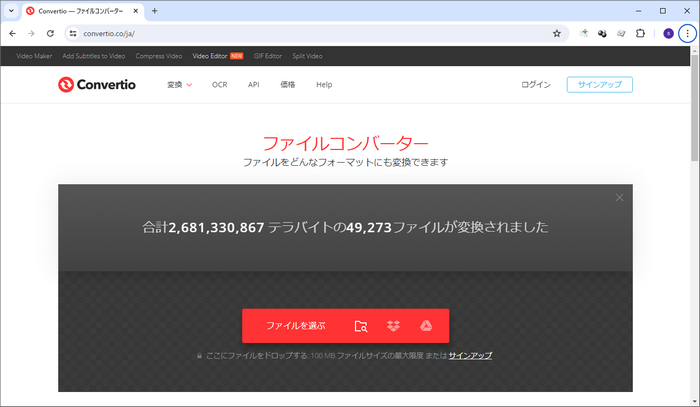Bookmark this page with star icon
This screenshot has height=407, width=700.
(557, 33)
